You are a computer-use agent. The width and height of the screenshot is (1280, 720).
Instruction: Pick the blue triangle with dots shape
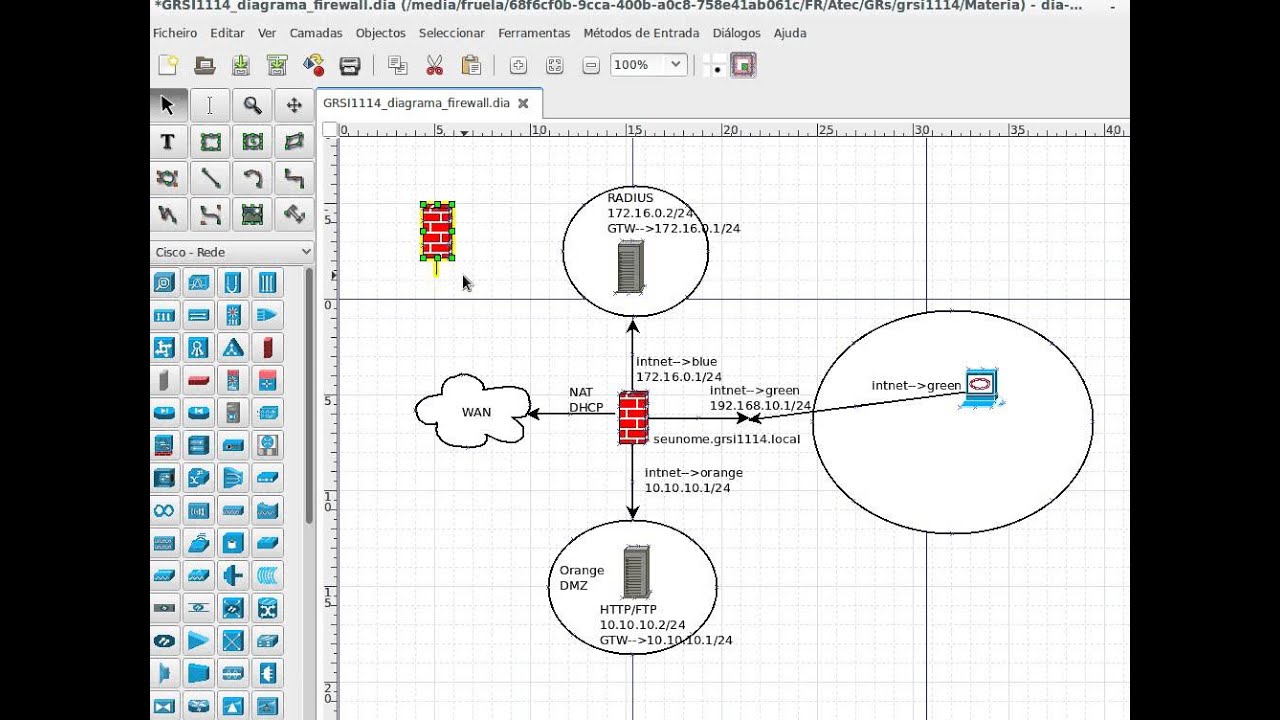click(233, 348)
